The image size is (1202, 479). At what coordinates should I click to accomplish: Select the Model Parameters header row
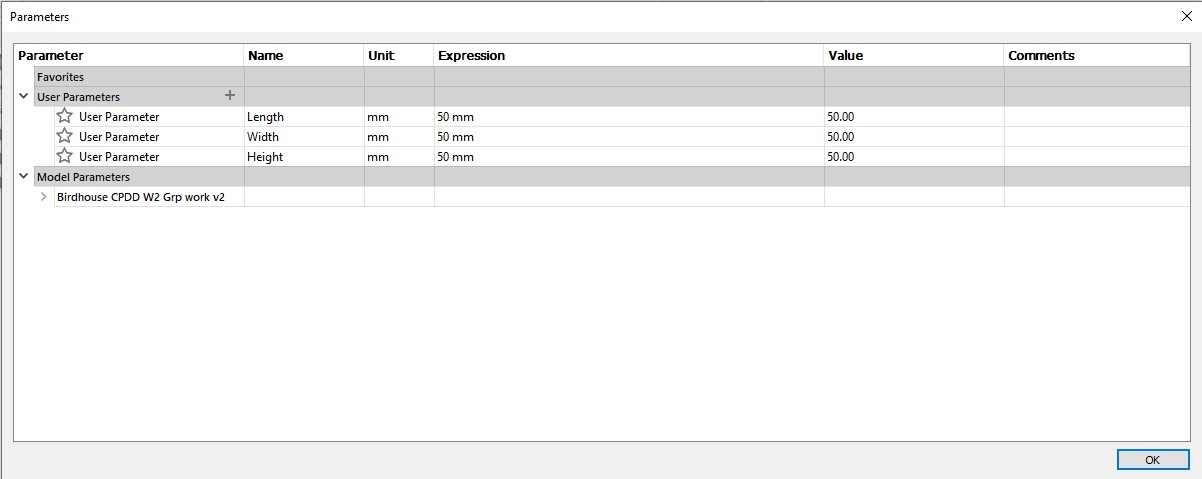(x=612, y=176)
